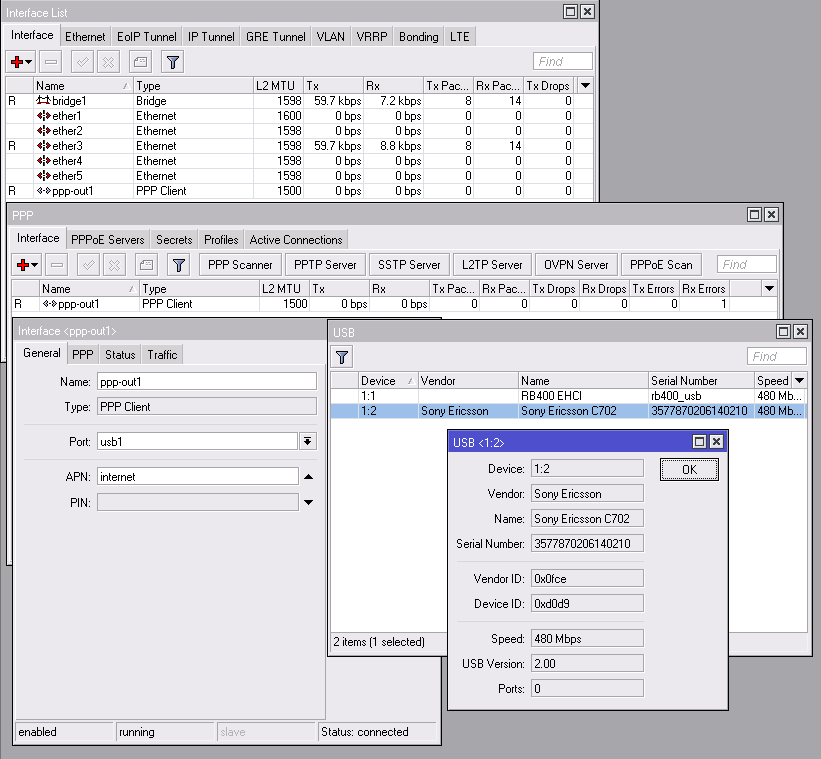Click the L2TP Server button
The height and width of the screenshot is (759, 821).
coord(492,265)
